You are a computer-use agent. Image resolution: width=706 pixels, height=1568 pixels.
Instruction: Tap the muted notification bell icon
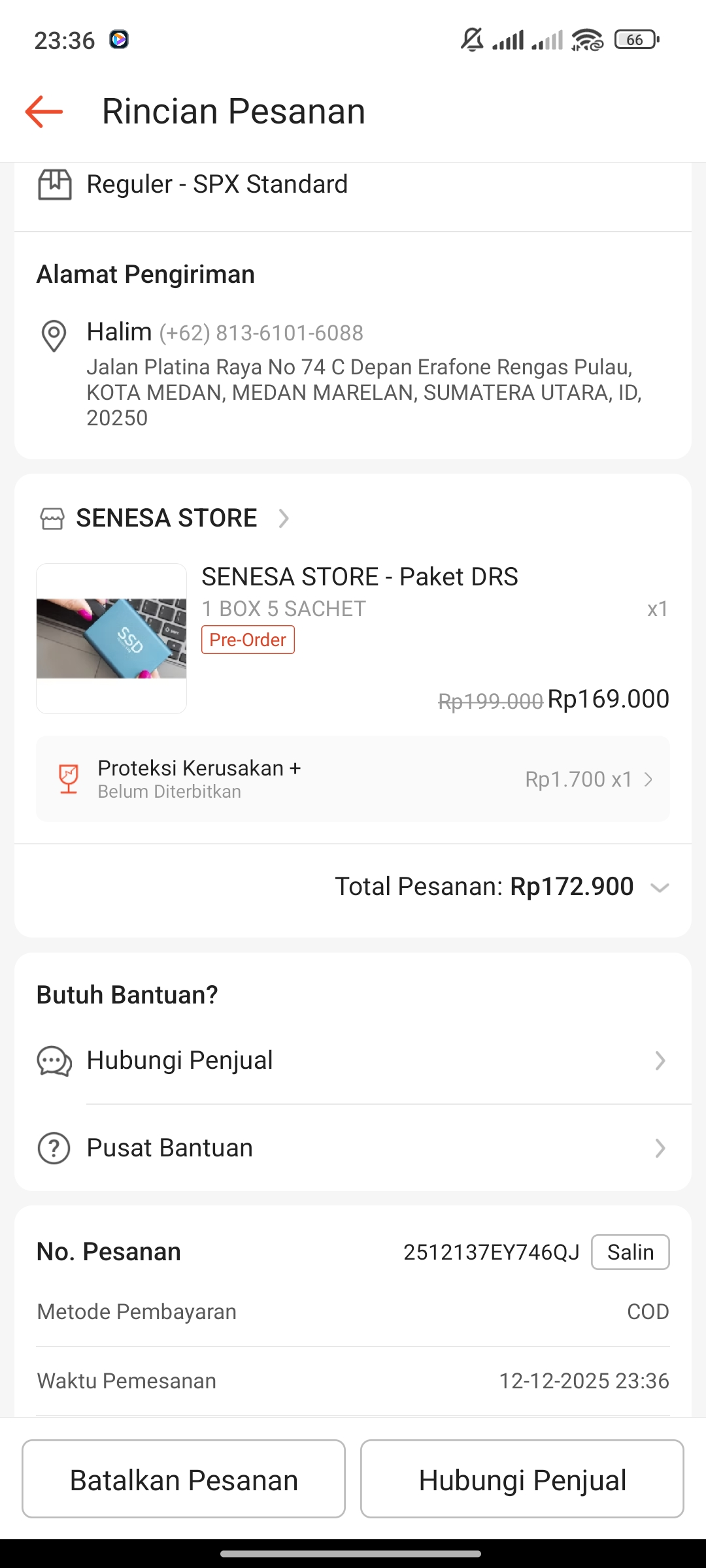coord(471,40)
